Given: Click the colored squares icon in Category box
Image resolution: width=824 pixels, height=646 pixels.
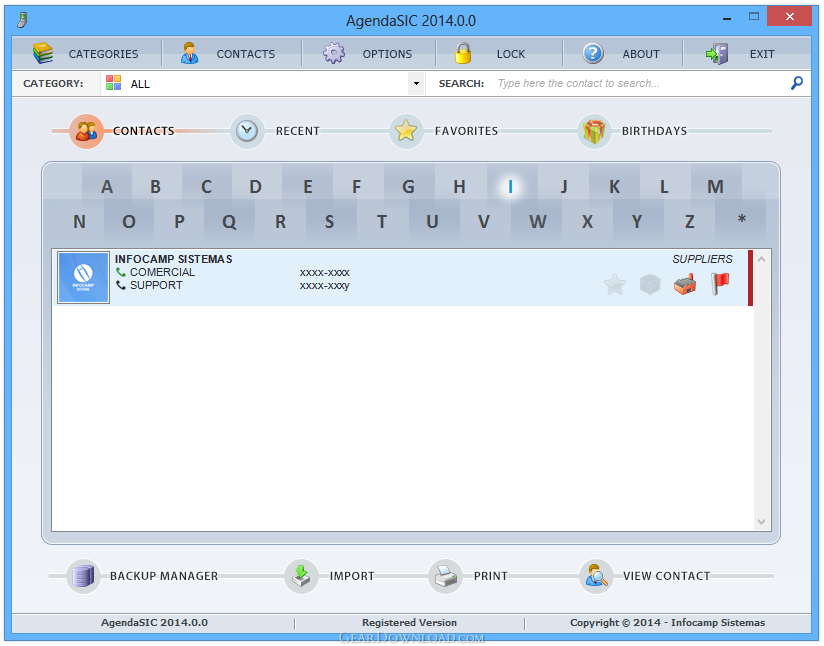Looking at the screenshot, I should [114, 83].
